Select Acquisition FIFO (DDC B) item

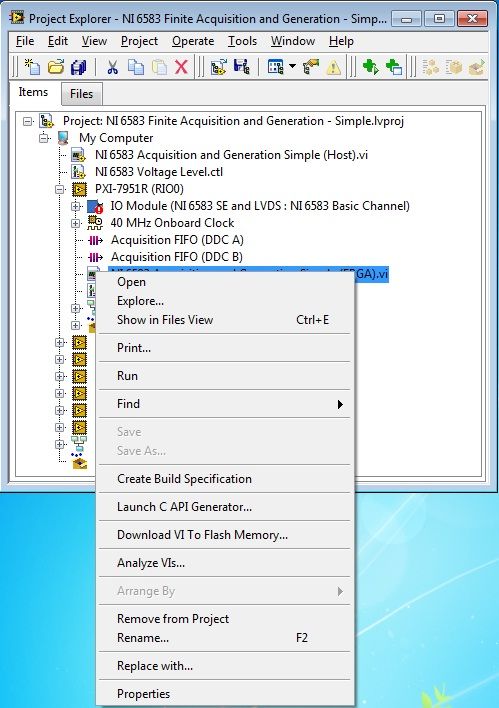pyautogui.click(x=177, y=257)
